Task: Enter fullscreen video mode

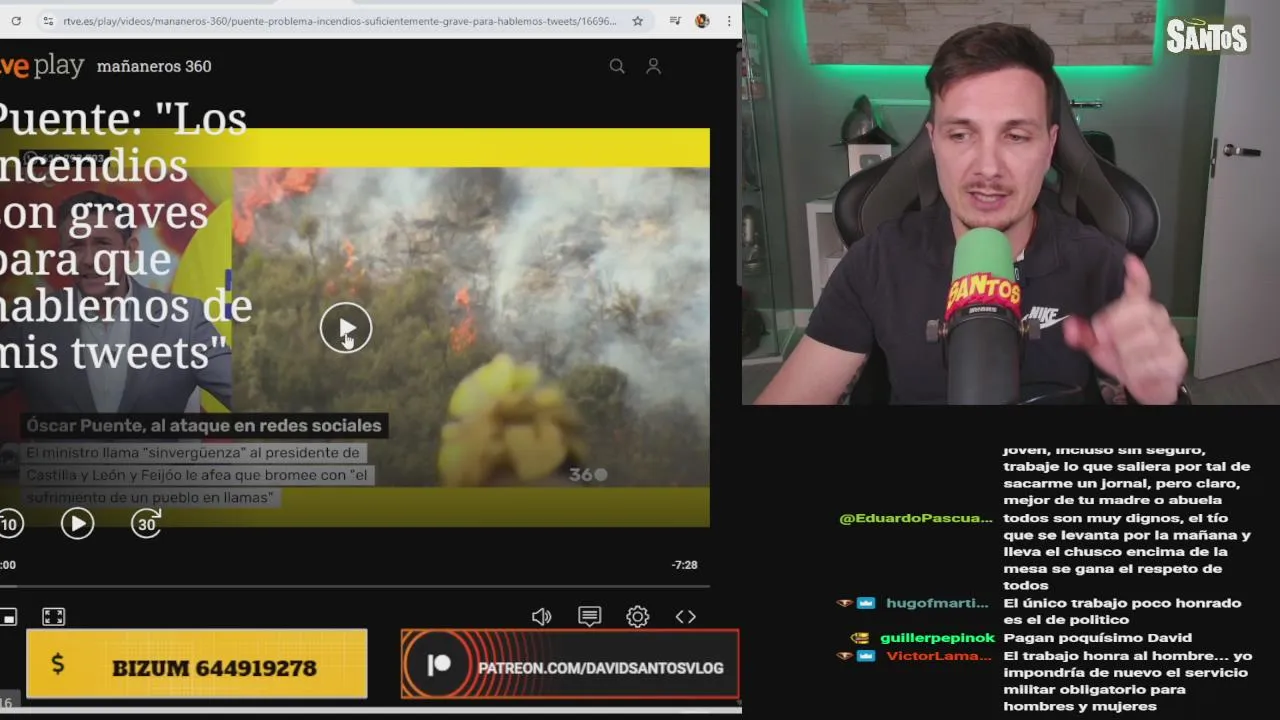Action: 54,617
